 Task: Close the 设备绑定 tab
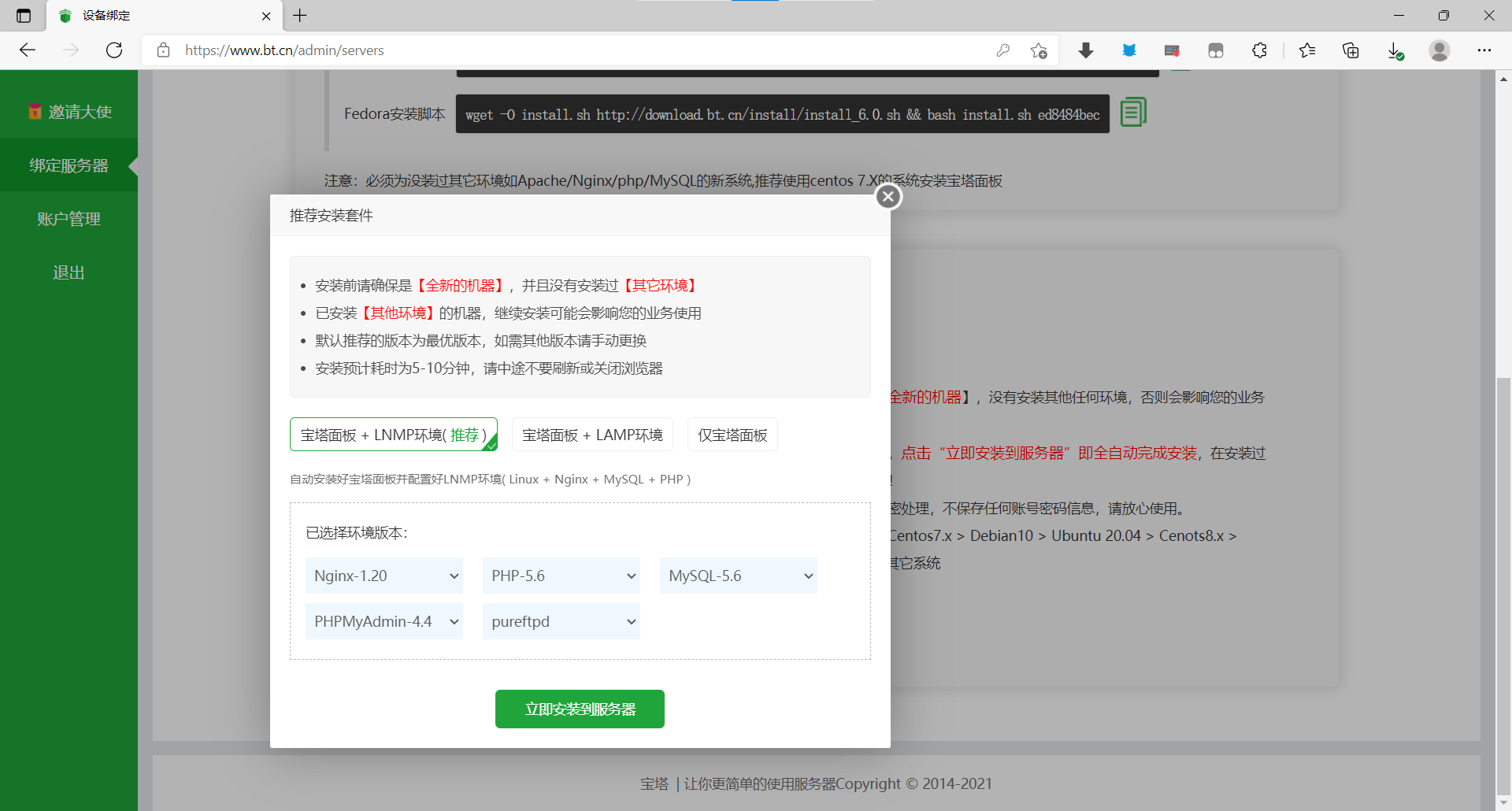coord(266,16)
